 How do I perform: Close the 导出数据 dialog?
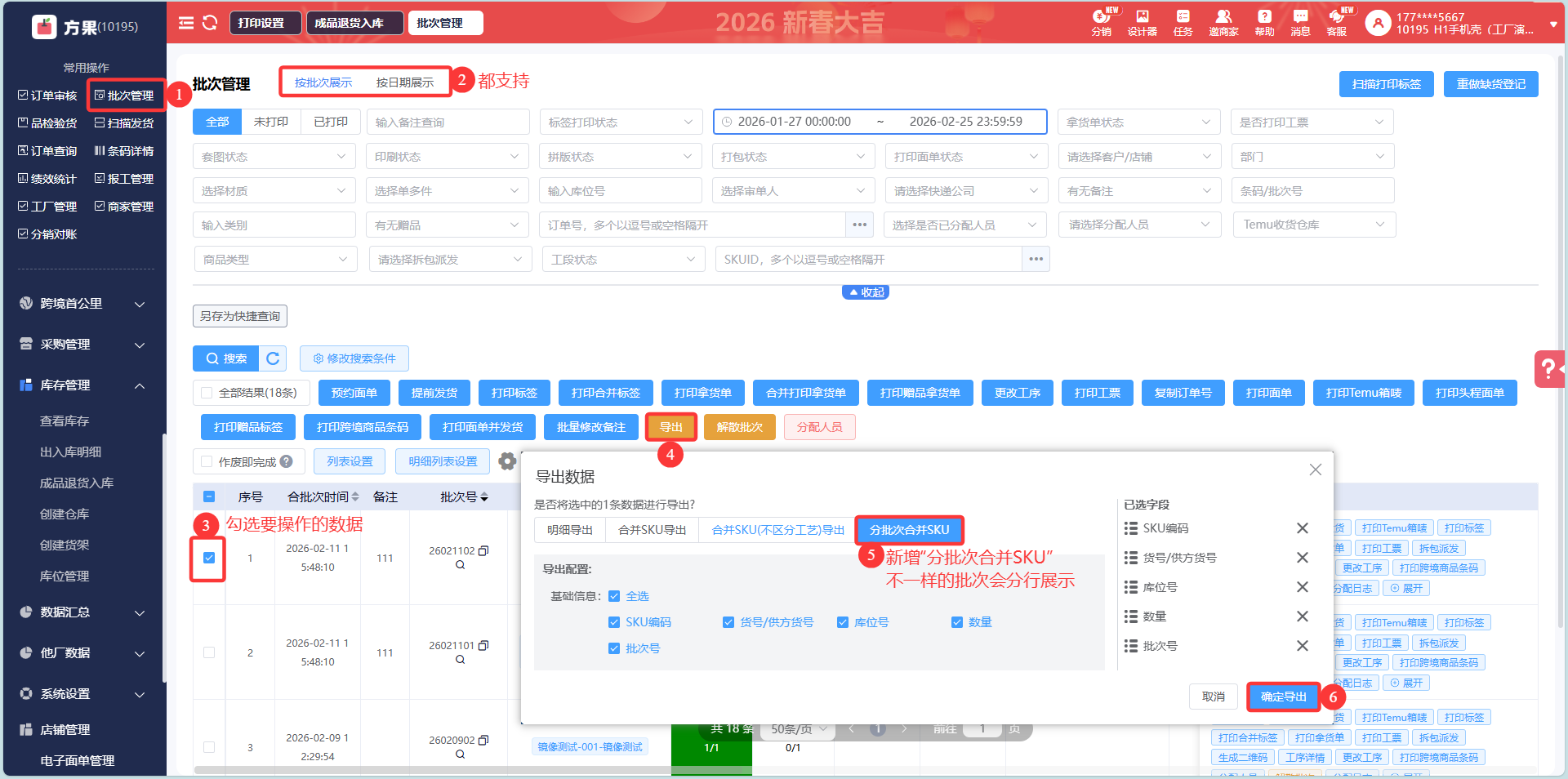coord(1315,470)
